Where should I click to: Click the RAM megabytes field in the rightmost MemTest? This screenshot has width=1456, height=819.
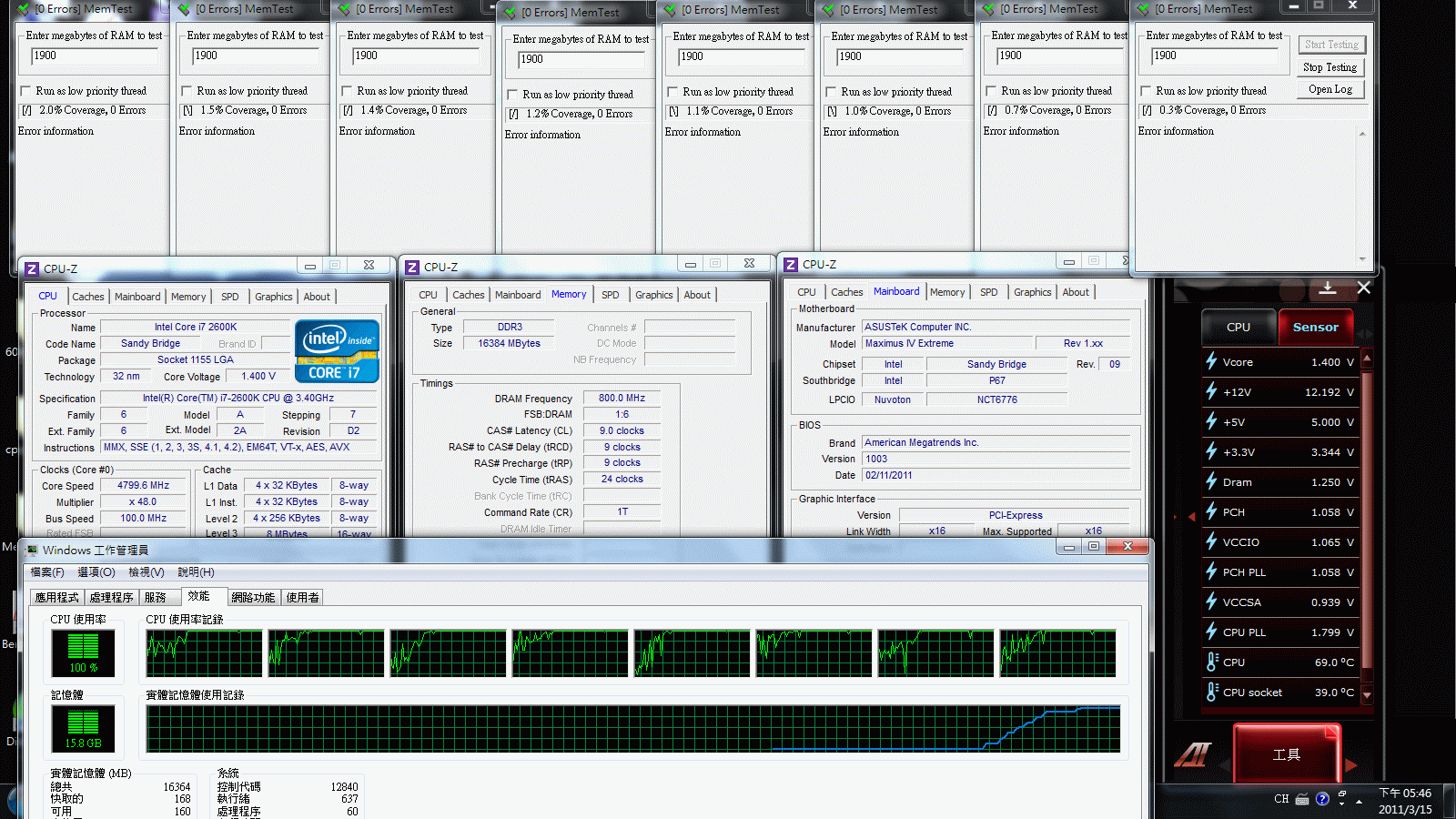click(x=1216, y=56)
